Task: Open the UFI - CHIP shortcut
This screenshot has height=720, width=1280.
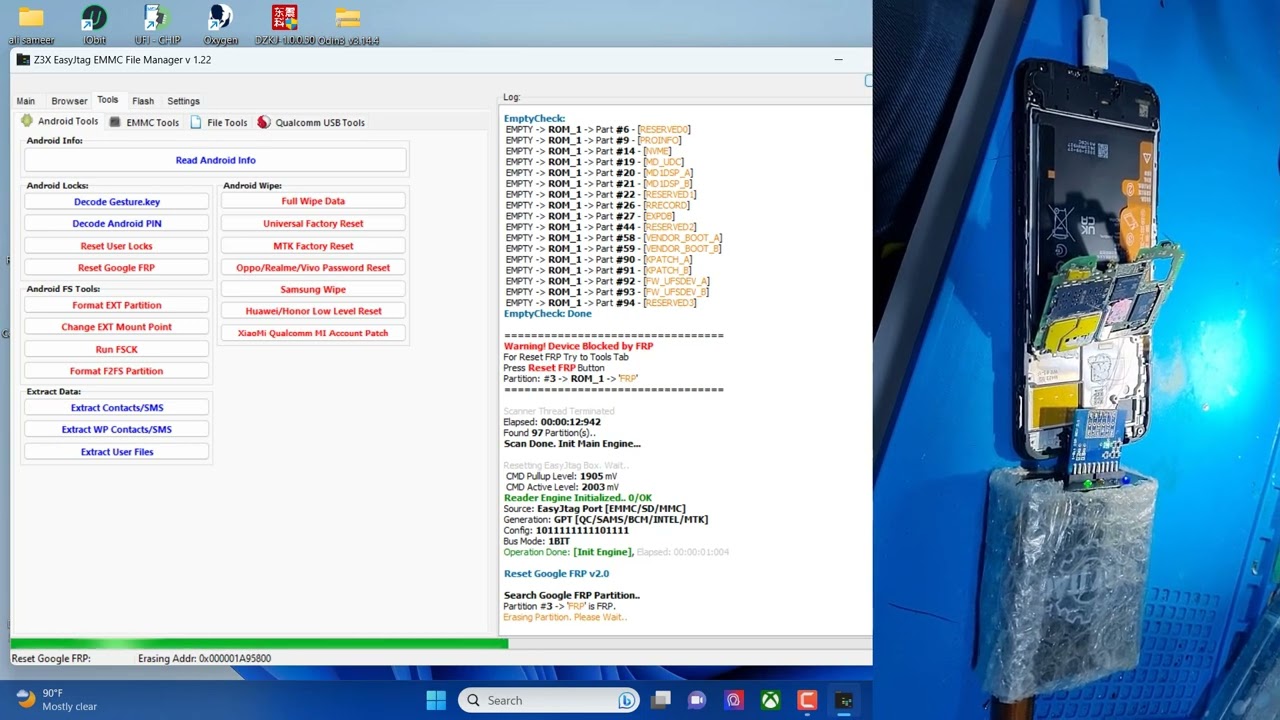Action: pos(157,23)
